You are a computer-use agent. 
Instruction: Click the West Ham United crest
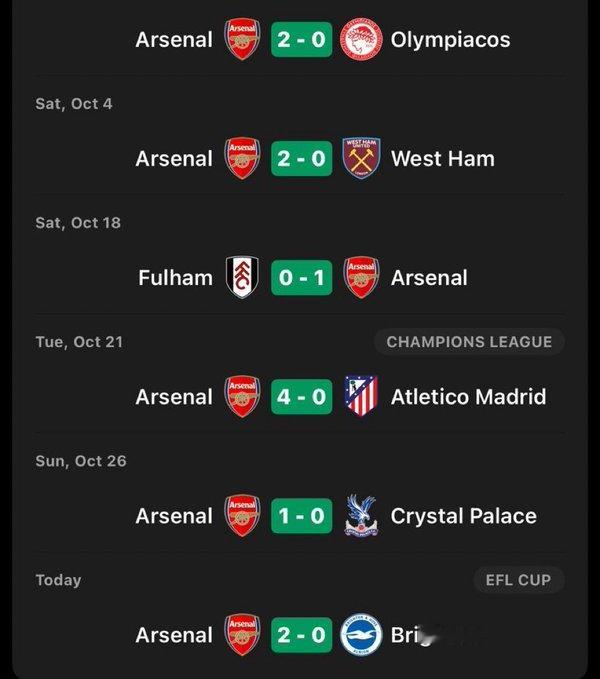361,158
